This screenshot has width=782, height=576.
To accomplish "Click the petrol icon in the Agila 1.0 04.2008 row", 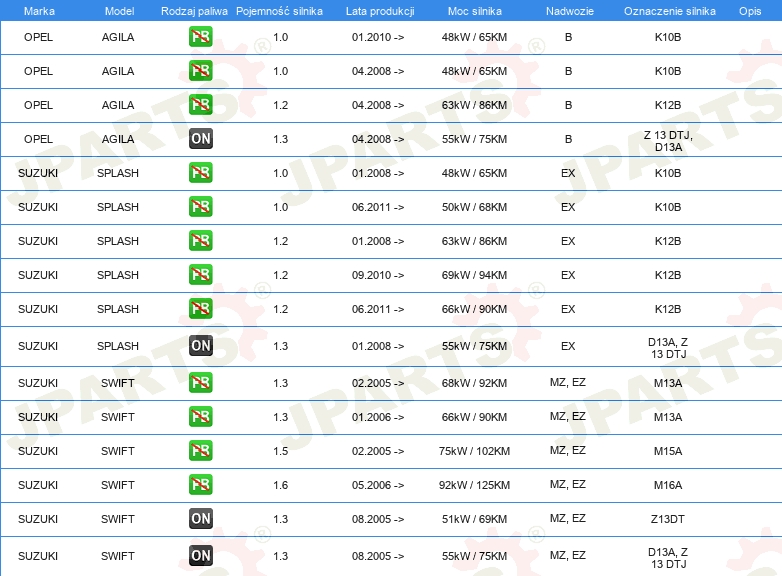I will click(x=200, y=71).
